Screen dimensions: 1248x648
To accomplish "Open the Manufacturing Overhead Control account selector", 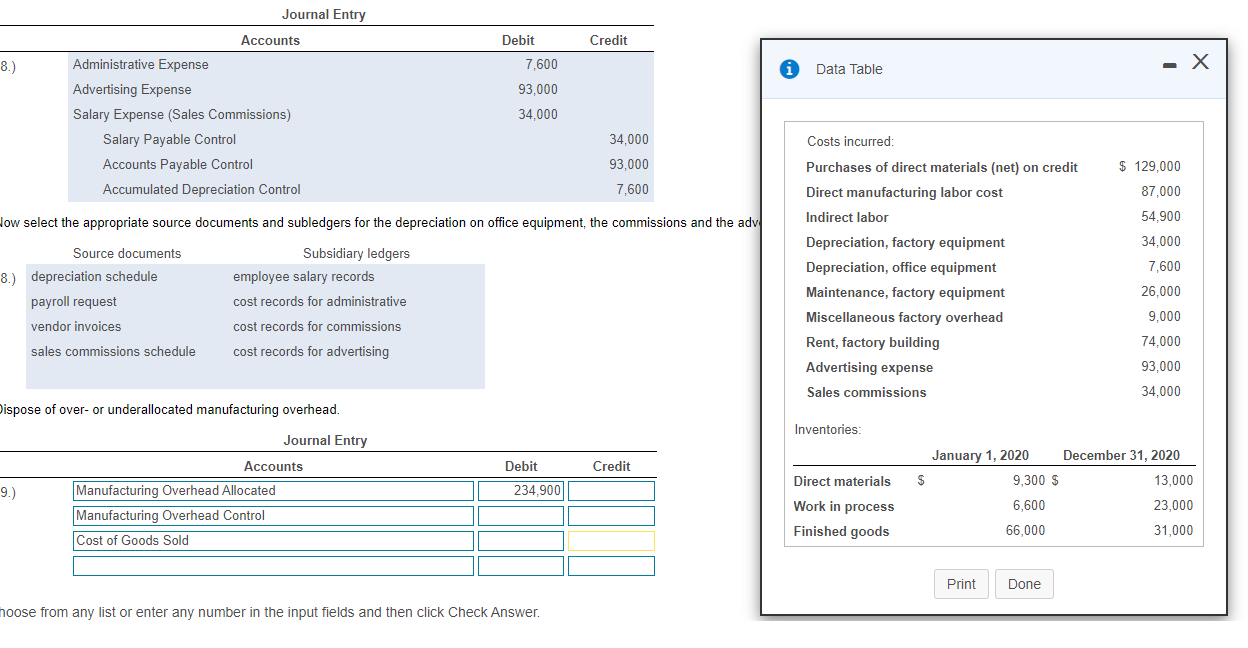I will click(x=273, y=515).
